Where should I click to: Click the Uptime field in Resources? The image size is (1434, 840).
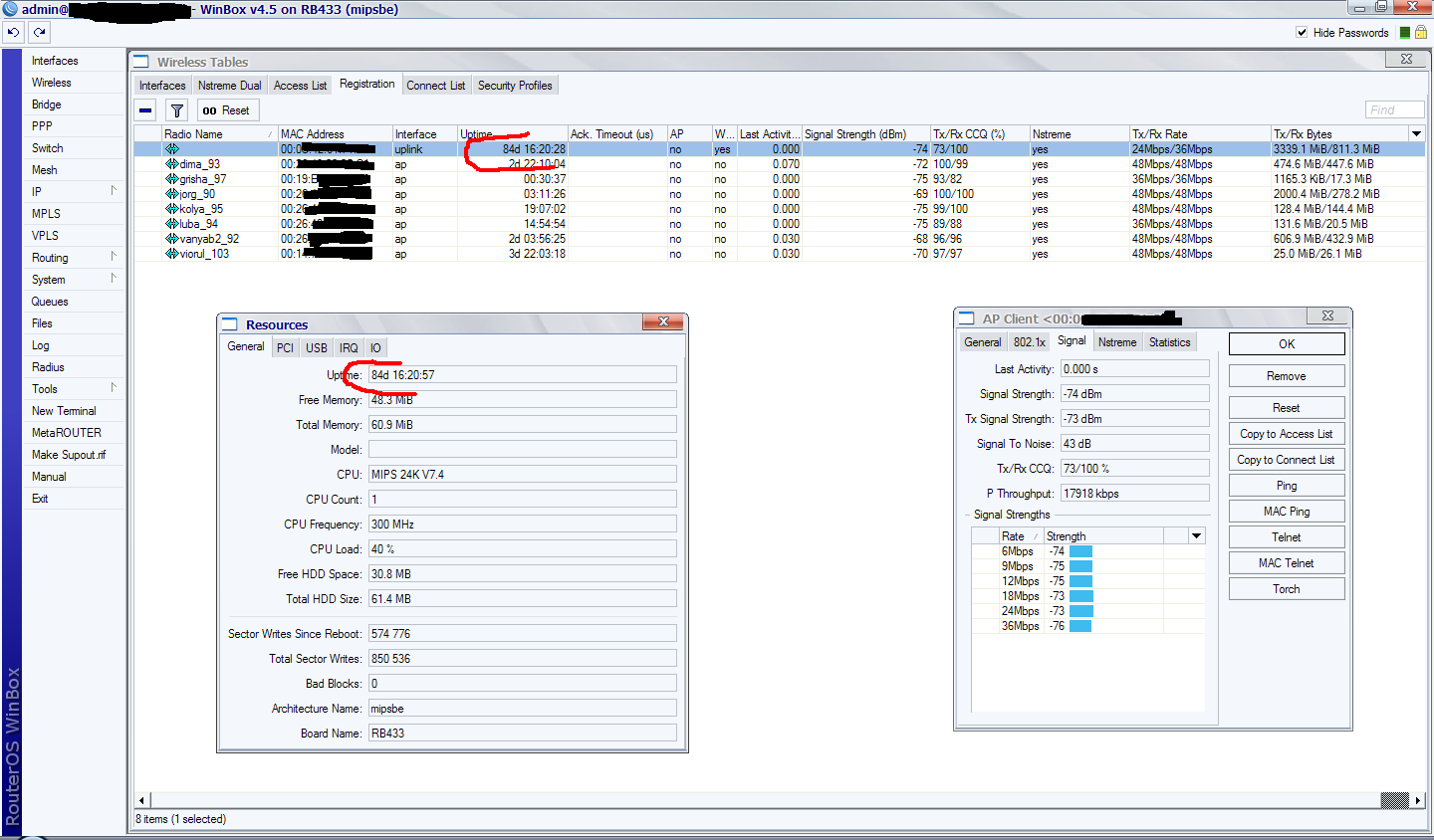pos(522,375)
